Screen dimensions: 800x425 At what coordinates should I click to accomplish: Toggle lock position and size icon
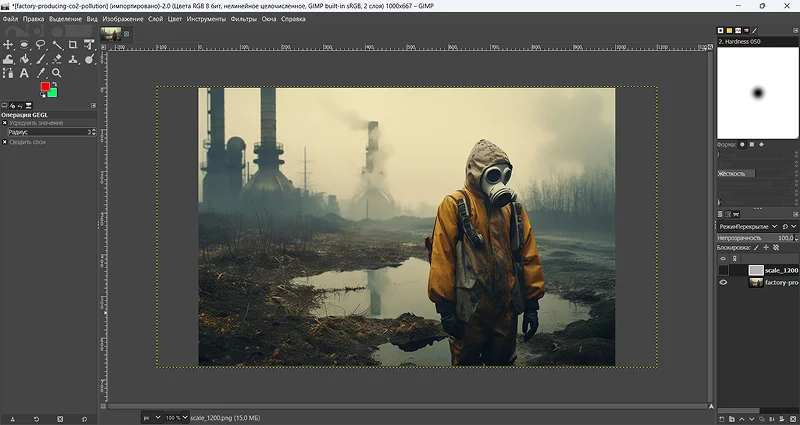pos(766,247)
